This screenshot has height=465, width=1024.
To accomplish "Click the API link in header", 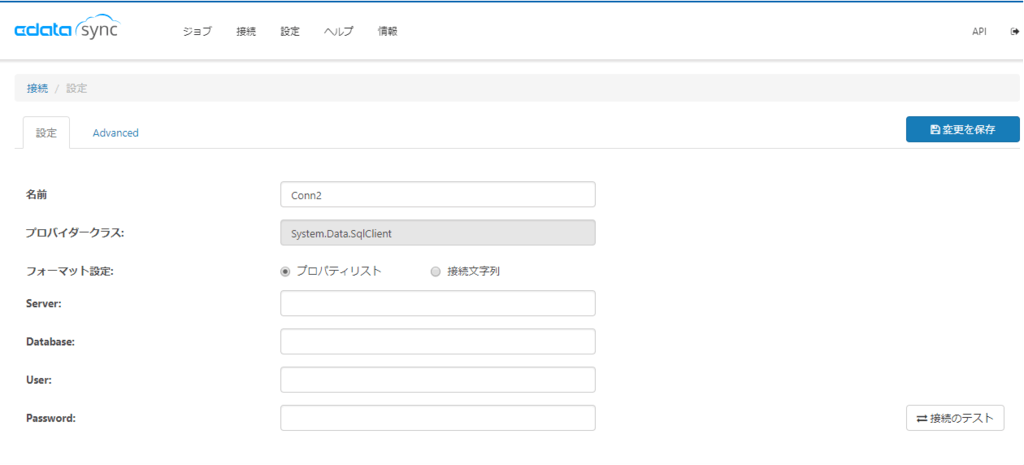I will [x=979, y=31].
